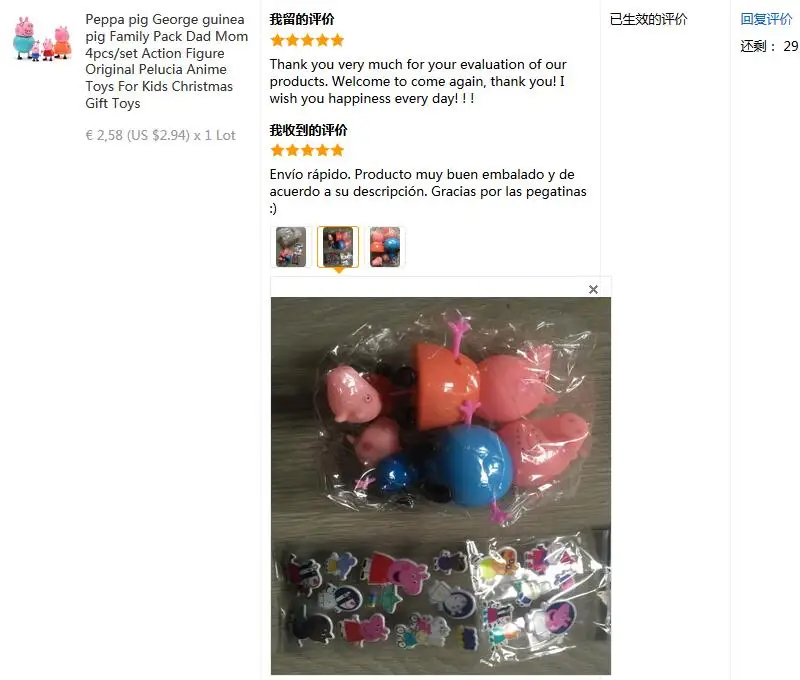The height and width of the screenshot is (680, 800).
Task: Click the 已生效的评价 status text
Action: coord(648,19)
